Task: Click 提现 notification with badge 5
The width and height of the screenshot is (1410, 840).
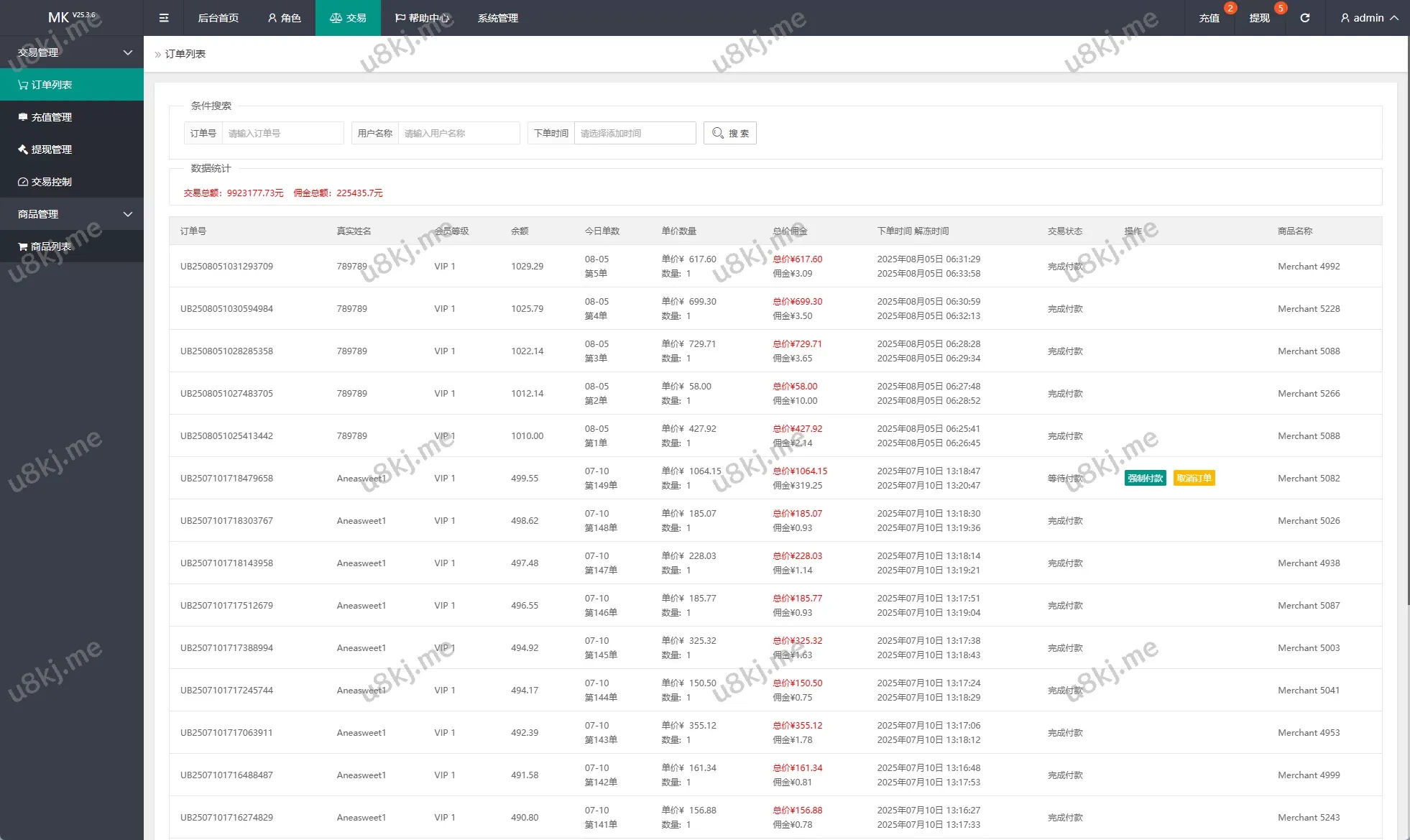Action: pyautogui.click(x=1259, y=18)
